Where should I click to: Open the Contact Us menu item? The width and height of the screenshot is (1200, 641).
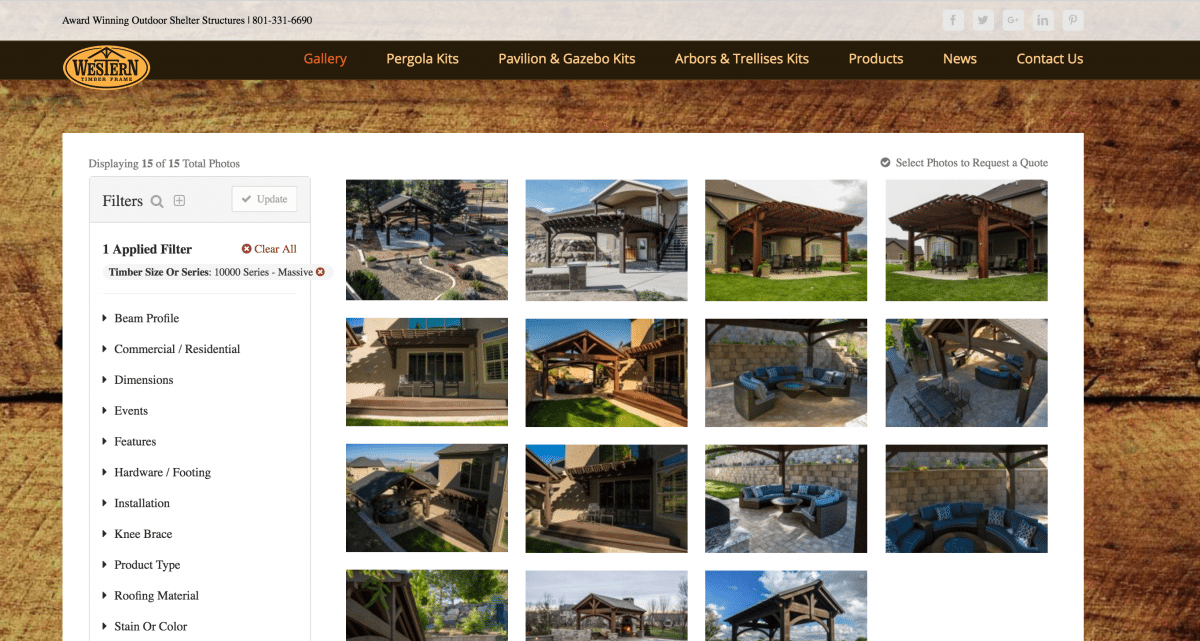pos(1049,59)
